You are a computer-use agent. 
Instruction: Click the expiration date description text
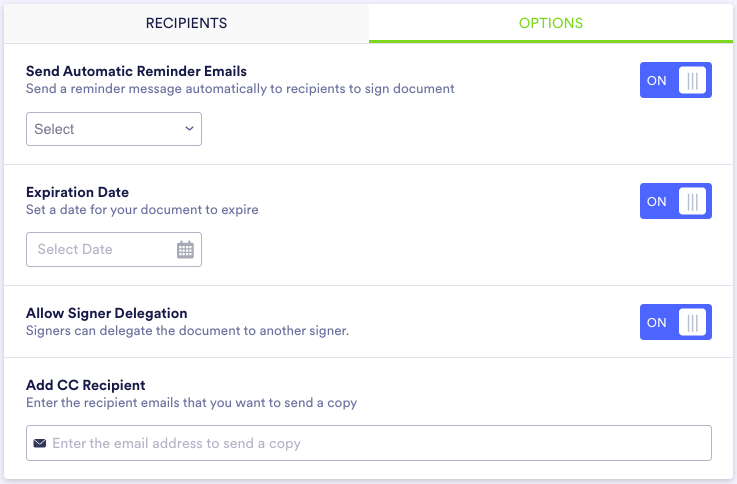[142, 210]
